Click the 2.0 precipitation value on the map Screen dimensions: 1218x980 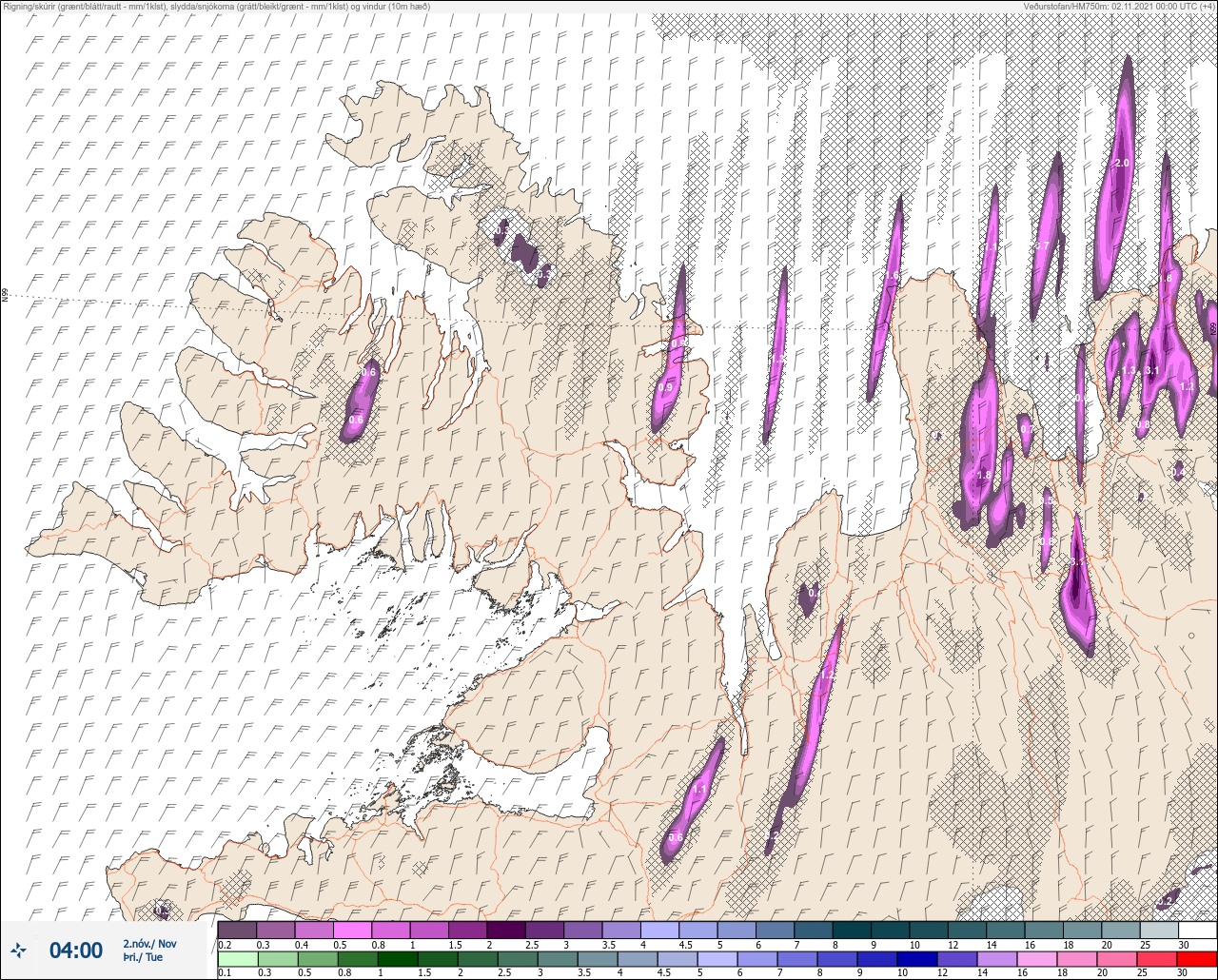click(1121, 163)
